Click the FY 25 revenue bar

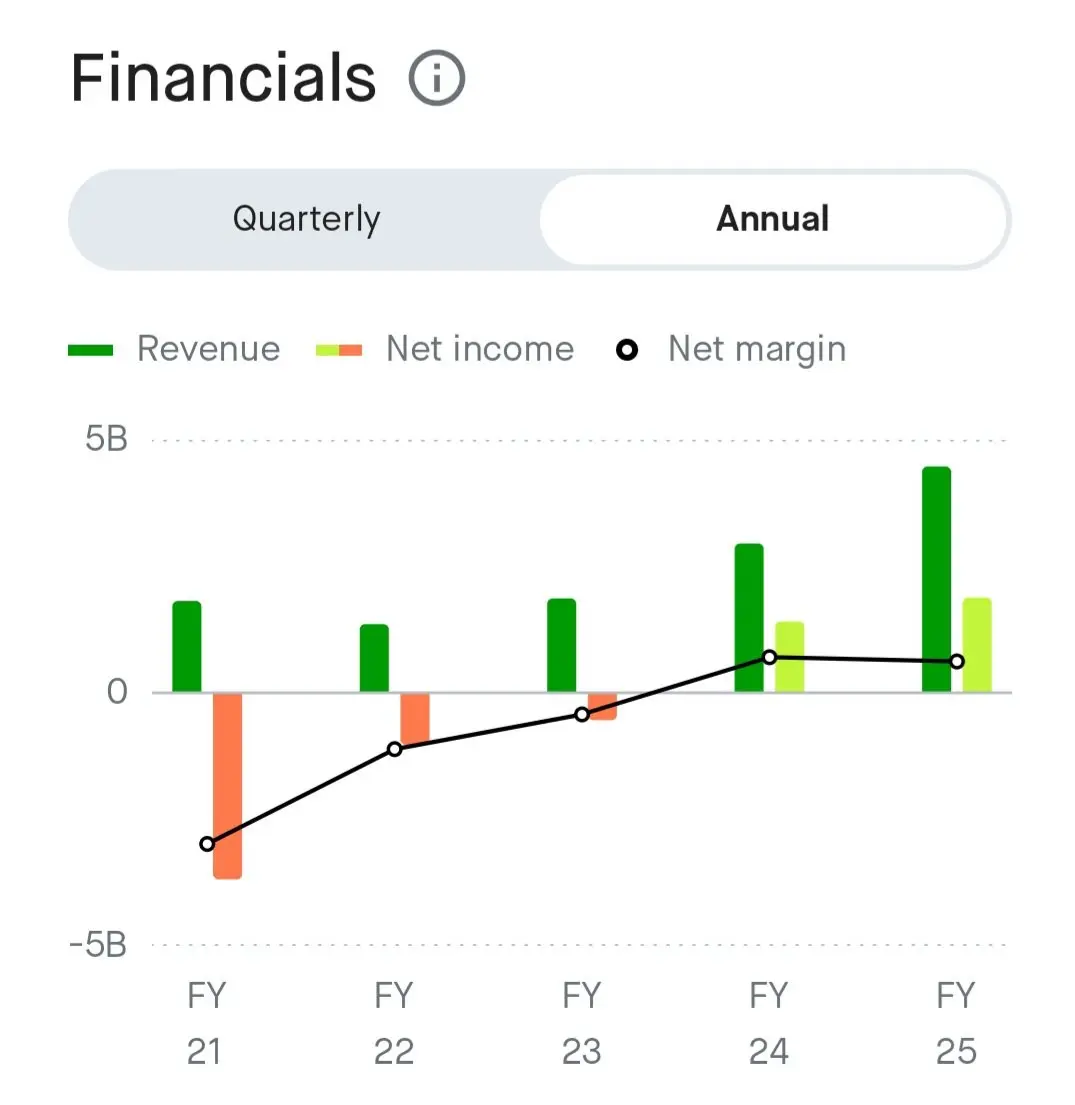(x=936, y=579)
